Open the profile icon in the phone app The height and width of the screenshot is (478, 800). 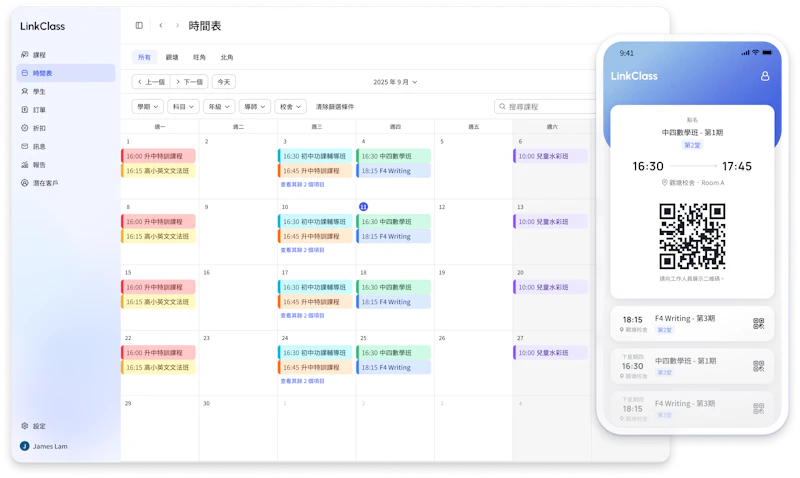pos(765,76)
